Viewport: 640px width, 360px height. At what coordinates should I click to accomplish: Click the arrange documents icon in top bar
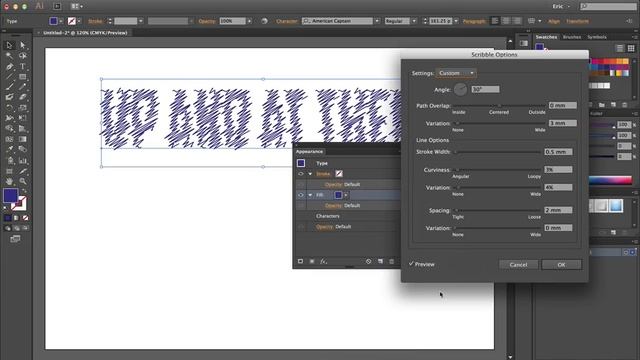pyautogui.click(x=76, y=6)
